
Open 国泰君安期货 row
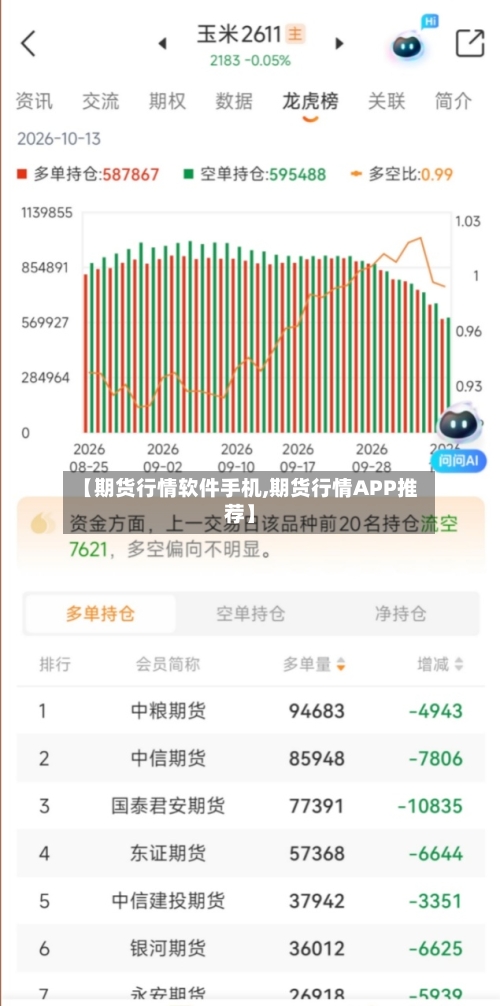(x=250, y=806)
